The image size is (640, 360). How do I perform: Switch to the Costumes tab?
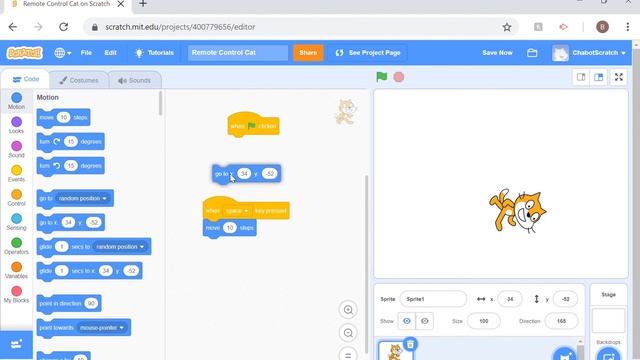pos(79,80)
